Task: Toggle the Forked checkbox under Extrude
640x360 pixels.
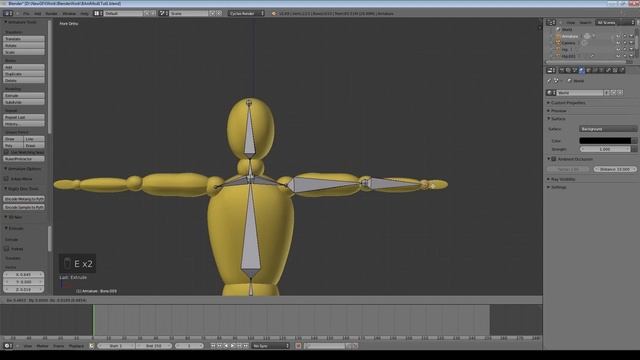Action: (7, 249)
